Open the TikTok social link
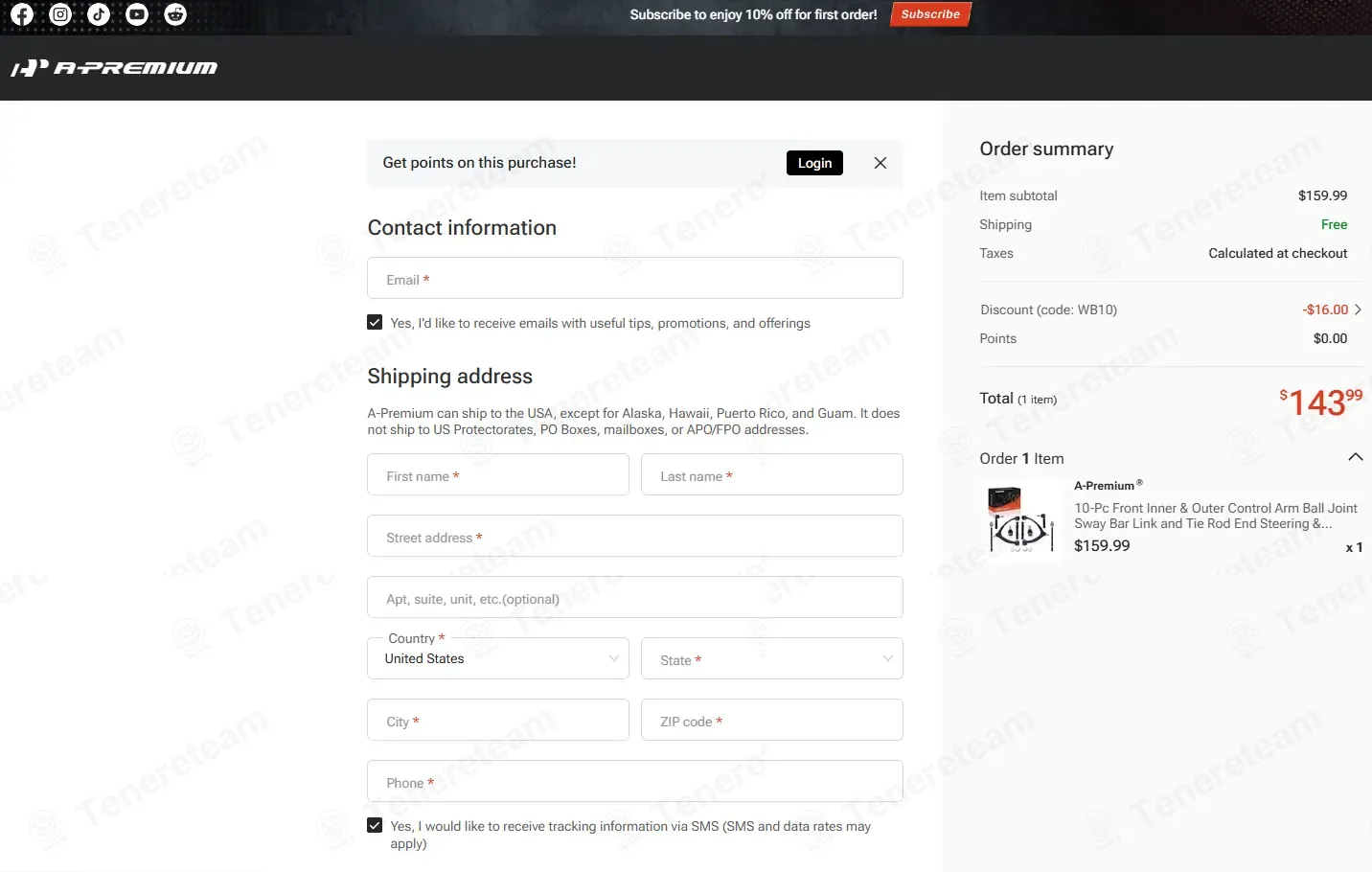 coord(99,14)
